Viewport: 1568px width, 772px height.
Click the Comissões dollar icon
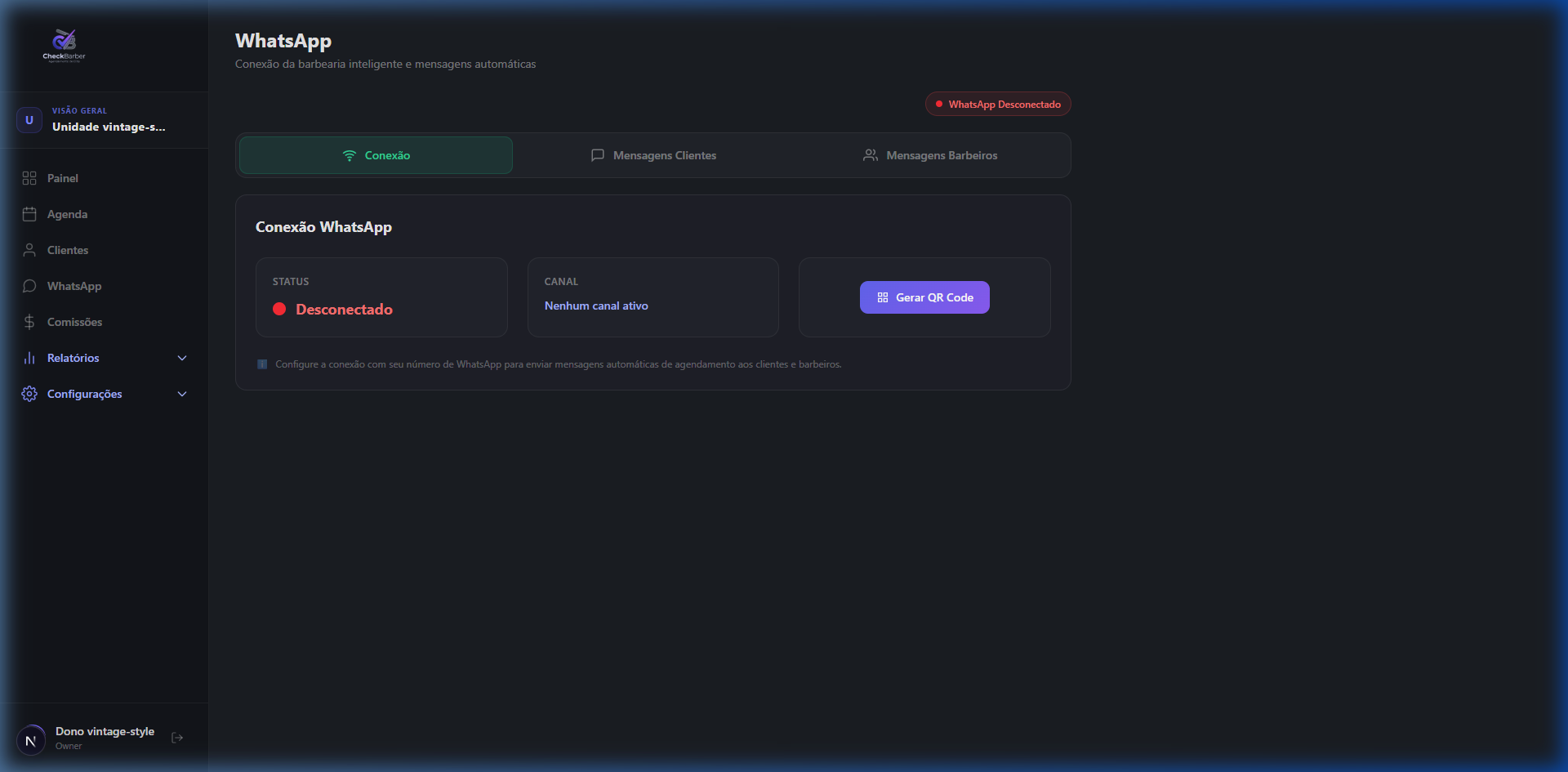[29, 322]
